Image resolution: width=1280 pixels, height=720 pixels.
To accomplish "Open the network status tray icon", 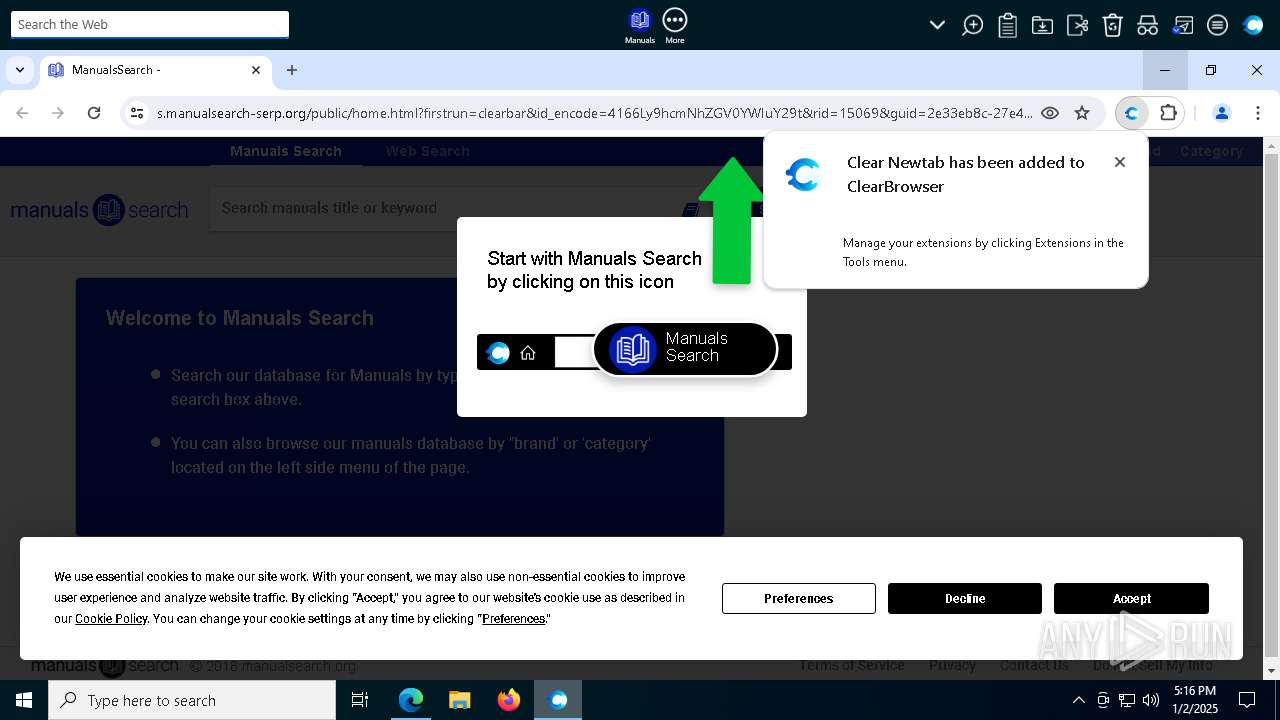I will tap(1127, 700).
